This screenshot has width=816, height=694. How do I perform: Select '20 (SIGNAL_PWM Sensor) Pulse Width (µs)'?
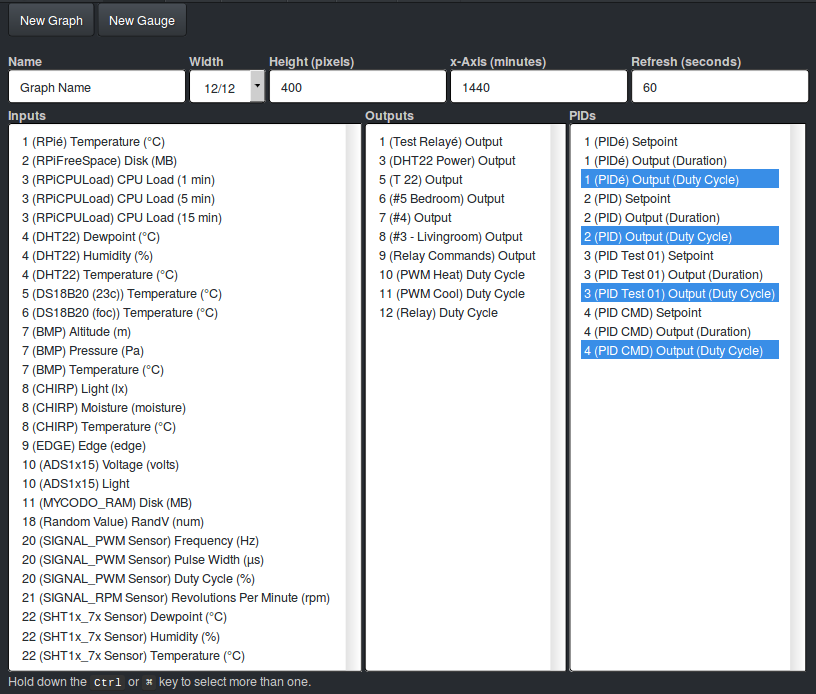[x=177, y=560]
